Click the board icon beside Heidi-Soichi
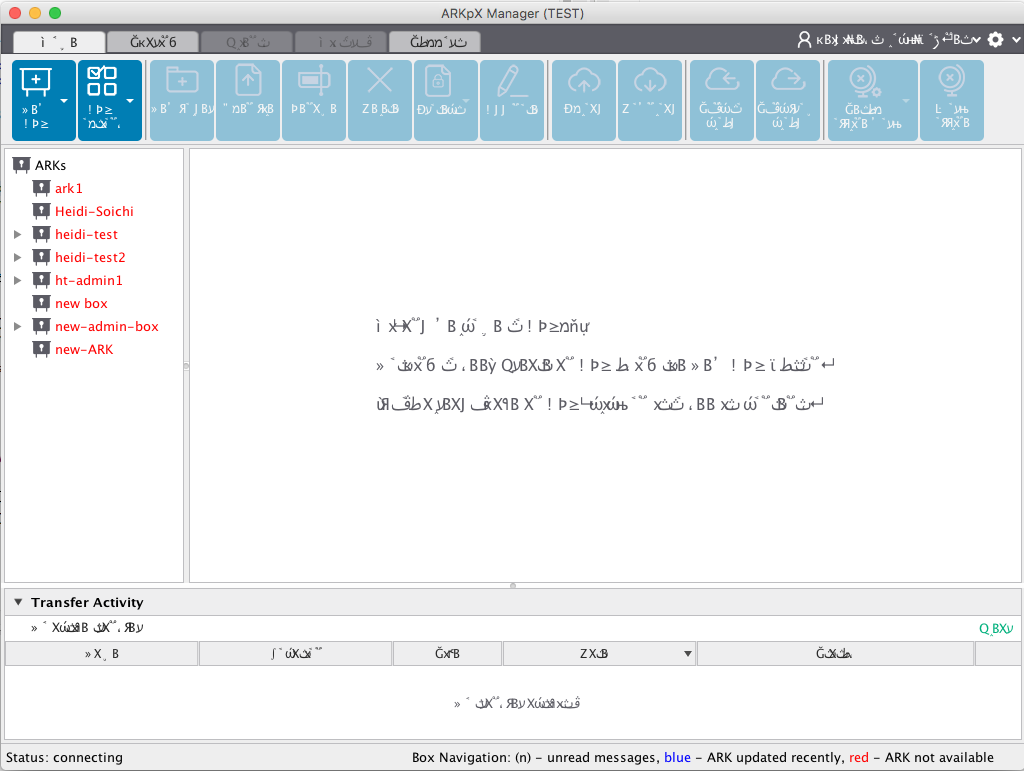 pyautogui.click(x=41, y=211)
